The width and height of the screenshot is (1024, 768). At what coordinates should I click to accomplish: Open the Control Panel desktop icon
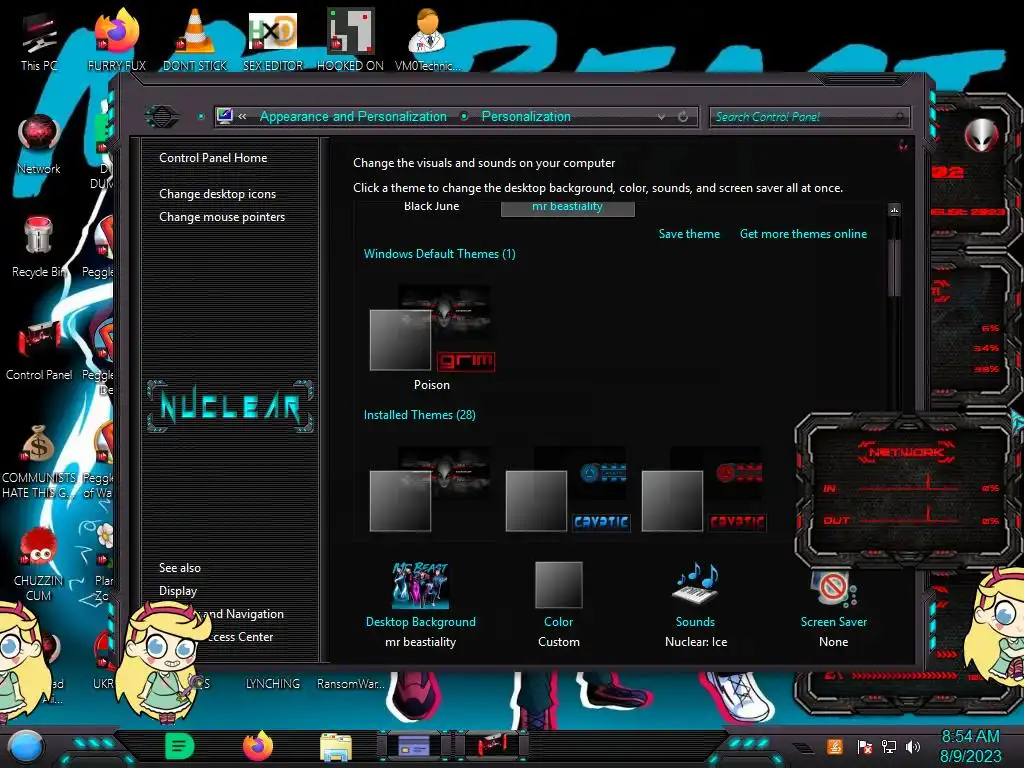click(39, 351)
